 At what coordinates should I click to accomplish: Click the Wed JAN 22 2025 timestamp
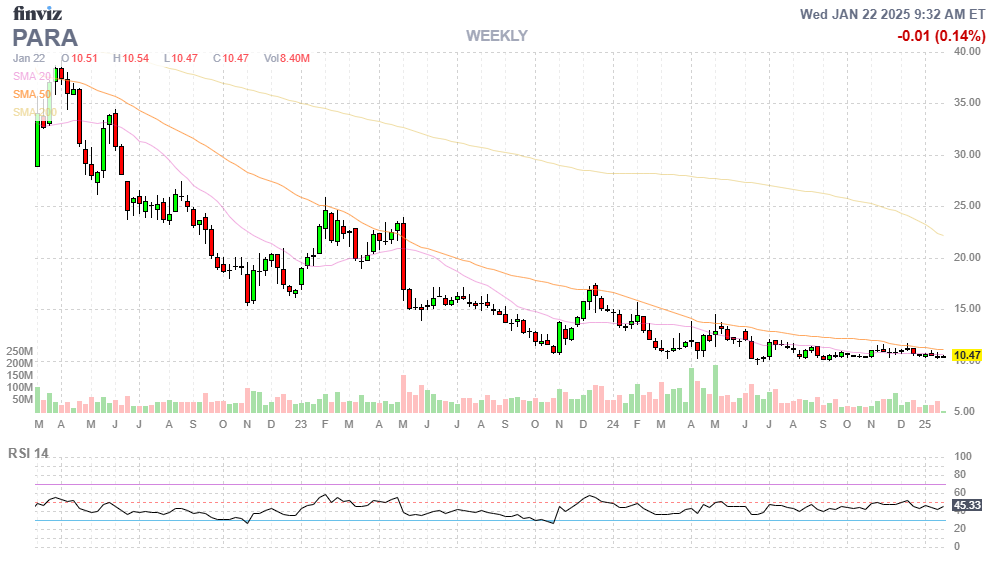click(x=892, y=14)
